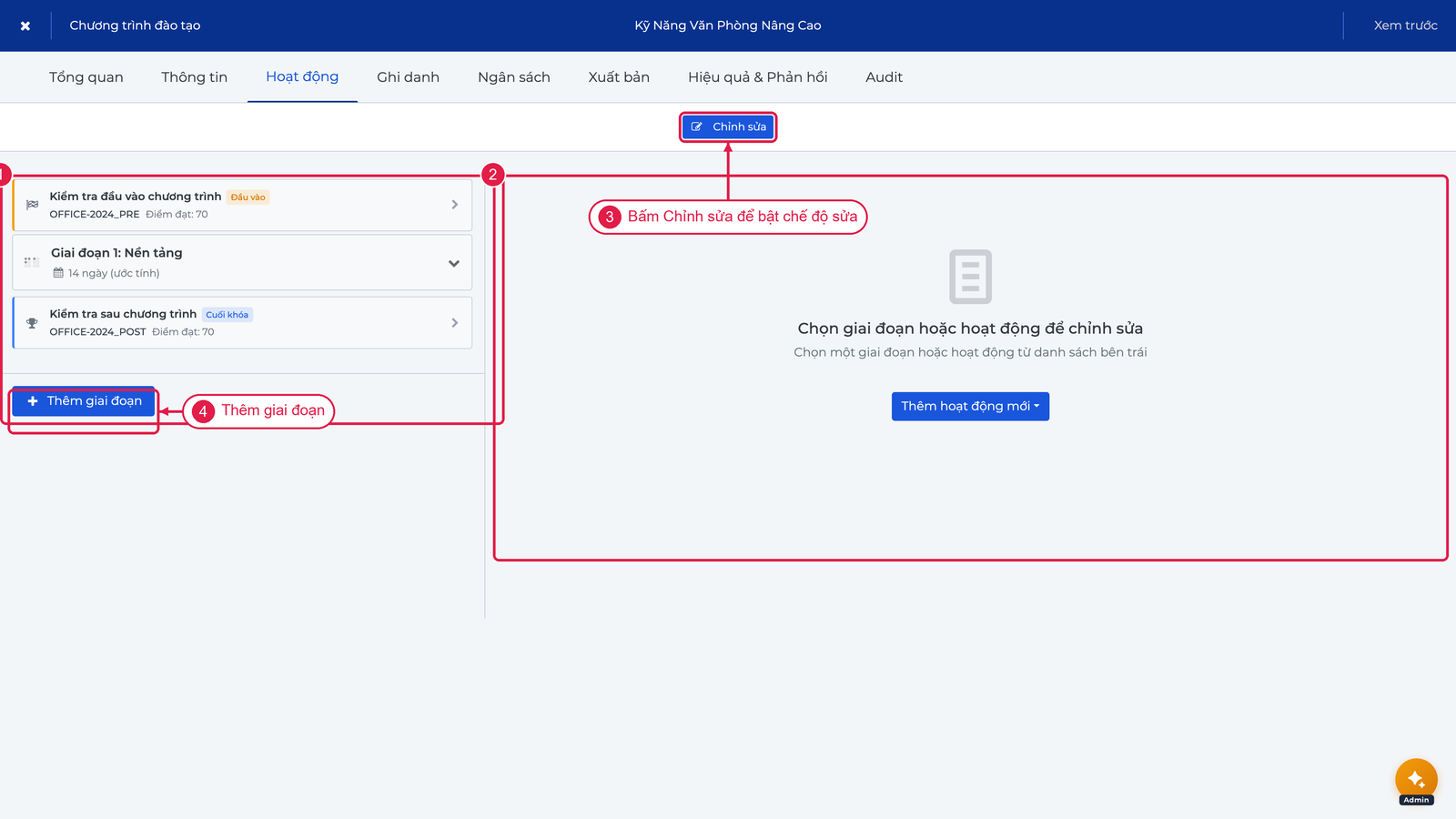
Task: Click plus icon in Thêm giai đoạn
Action: (x=33, y=401)
